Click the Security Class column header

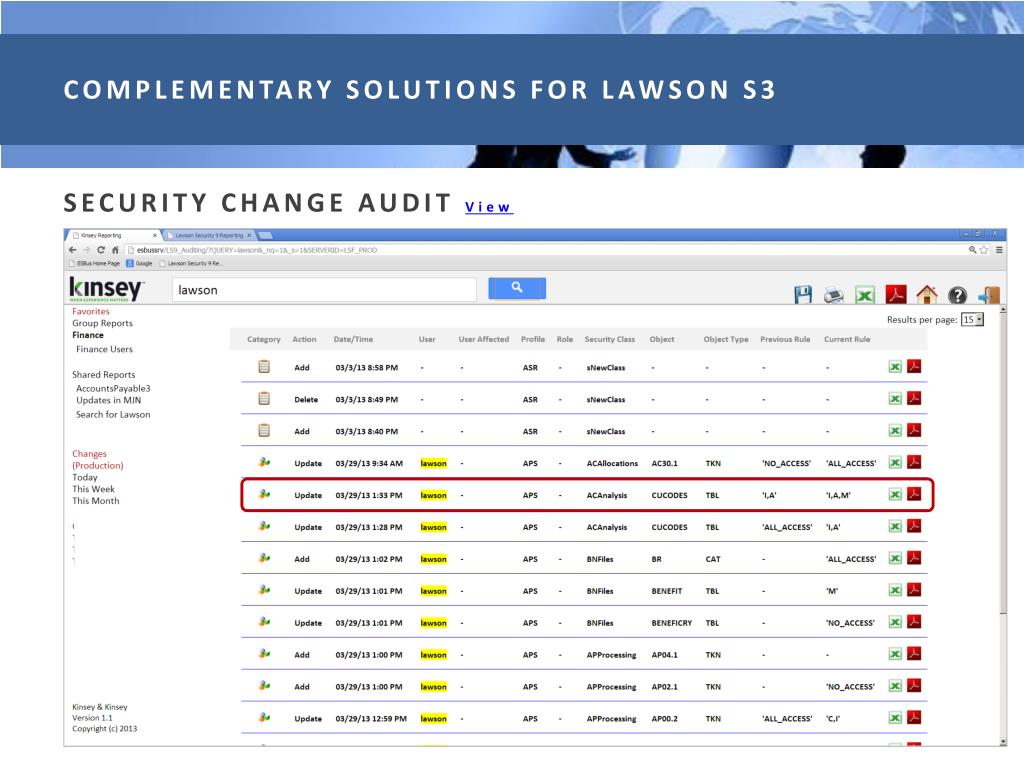pos(609,340)
